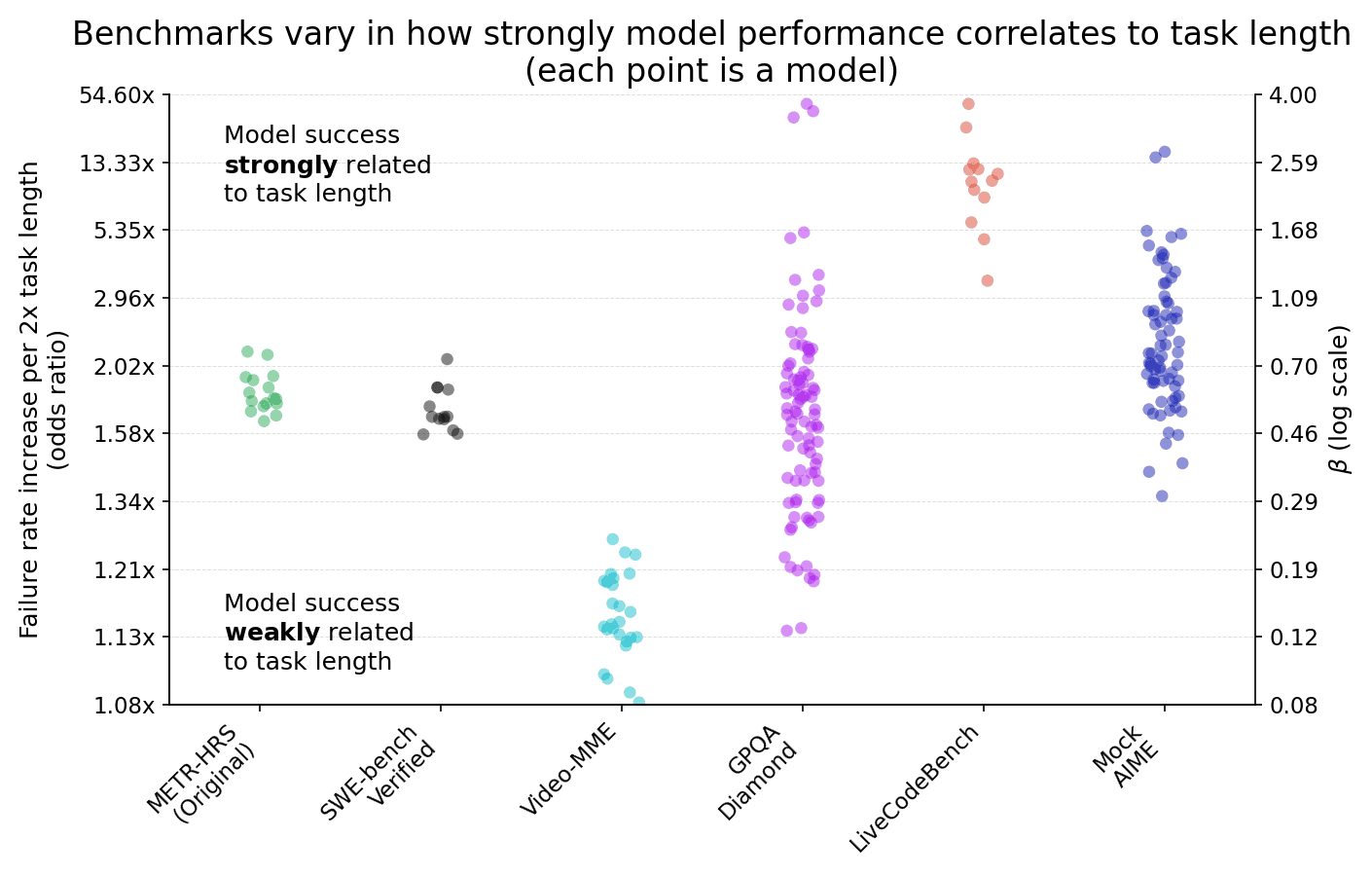Click the chart title text

(x=711, y=52)
